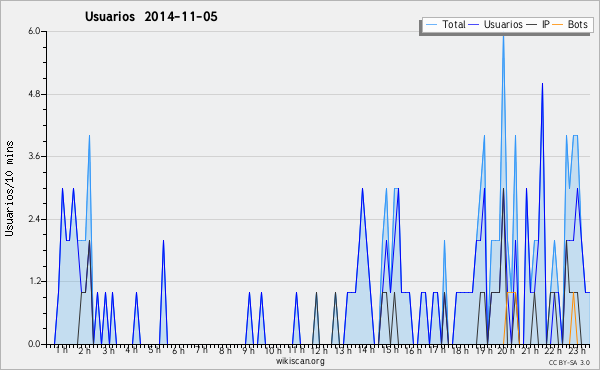Viewport: 600px width, 370px height.
Task: Click the dark blue Usuarios legend line
Action: [474, 25]
